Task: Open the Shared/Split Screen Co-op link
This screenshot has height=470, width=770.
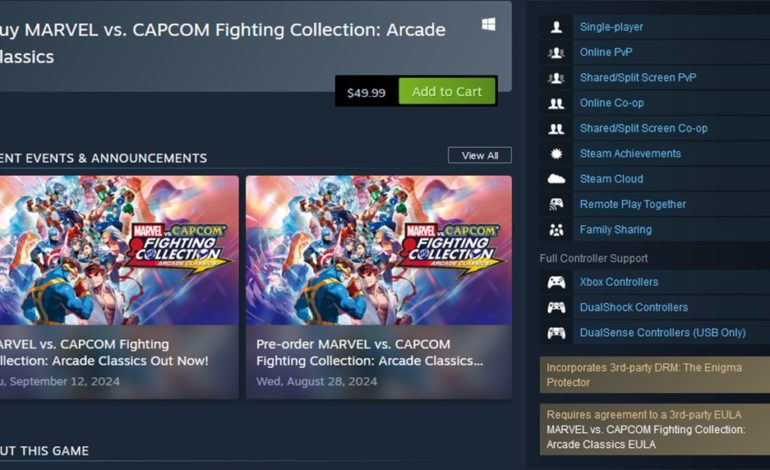Action: click(x=643, y=128)
